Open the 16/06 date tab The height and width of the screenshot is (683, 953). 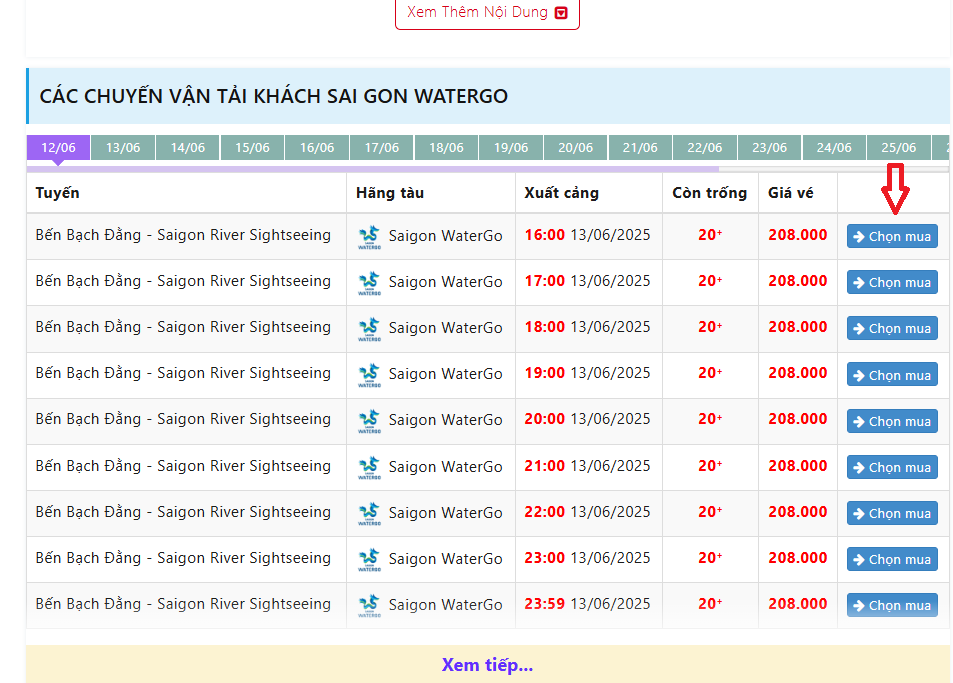(317, 148)
